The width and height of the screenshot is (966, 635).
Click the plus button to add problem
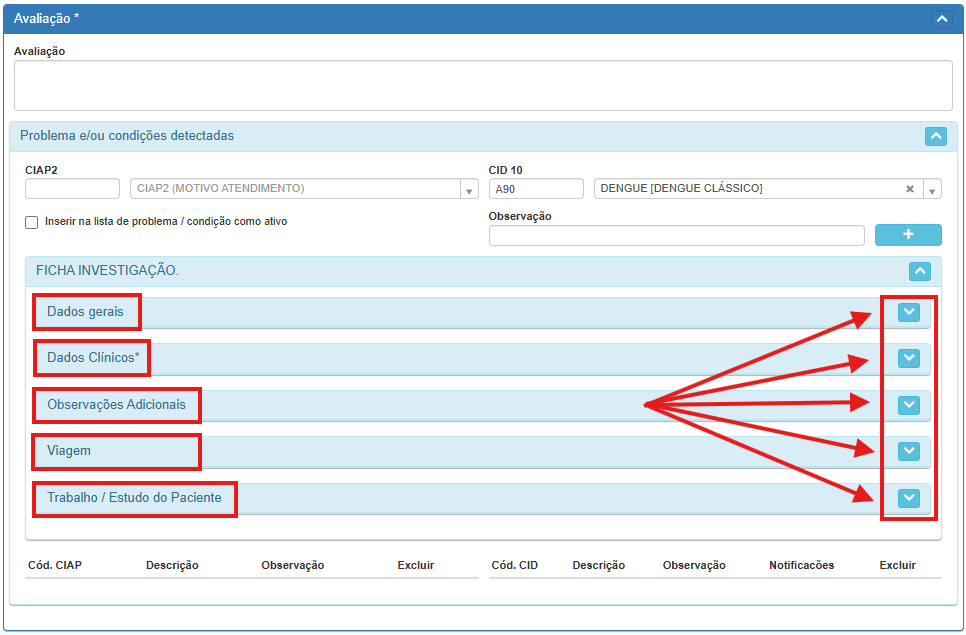coord(907,234)
